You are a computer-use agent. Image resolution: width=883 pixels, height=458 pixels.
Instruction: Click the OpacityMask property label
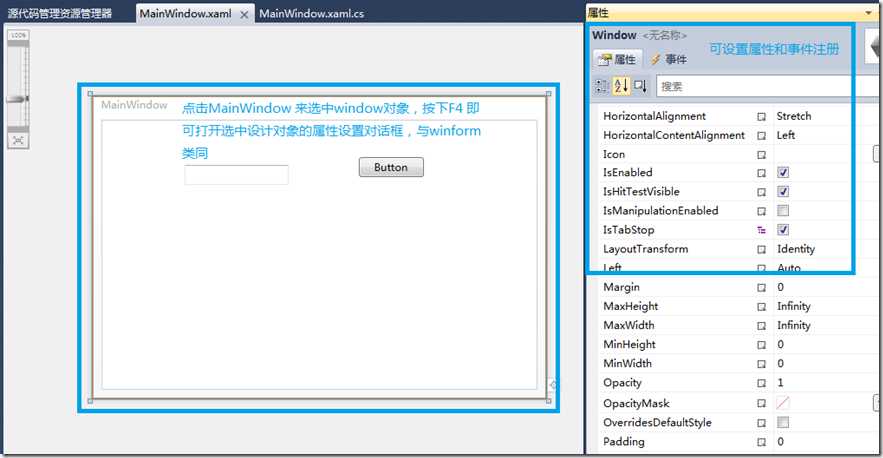636,403
